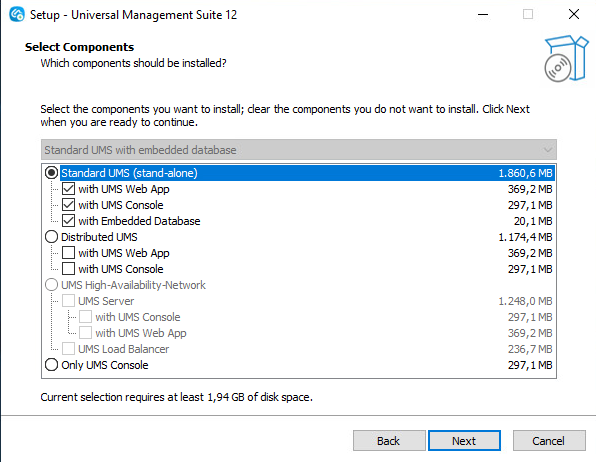596x462 pixels.
Task: Uncheck UMS Console under Standard UMS
Action: click(68, 205)
